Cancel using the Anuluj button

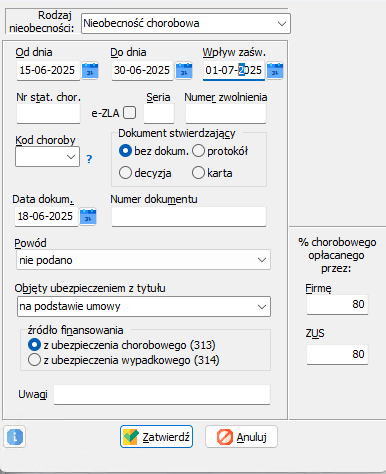[x=241, y=436]
